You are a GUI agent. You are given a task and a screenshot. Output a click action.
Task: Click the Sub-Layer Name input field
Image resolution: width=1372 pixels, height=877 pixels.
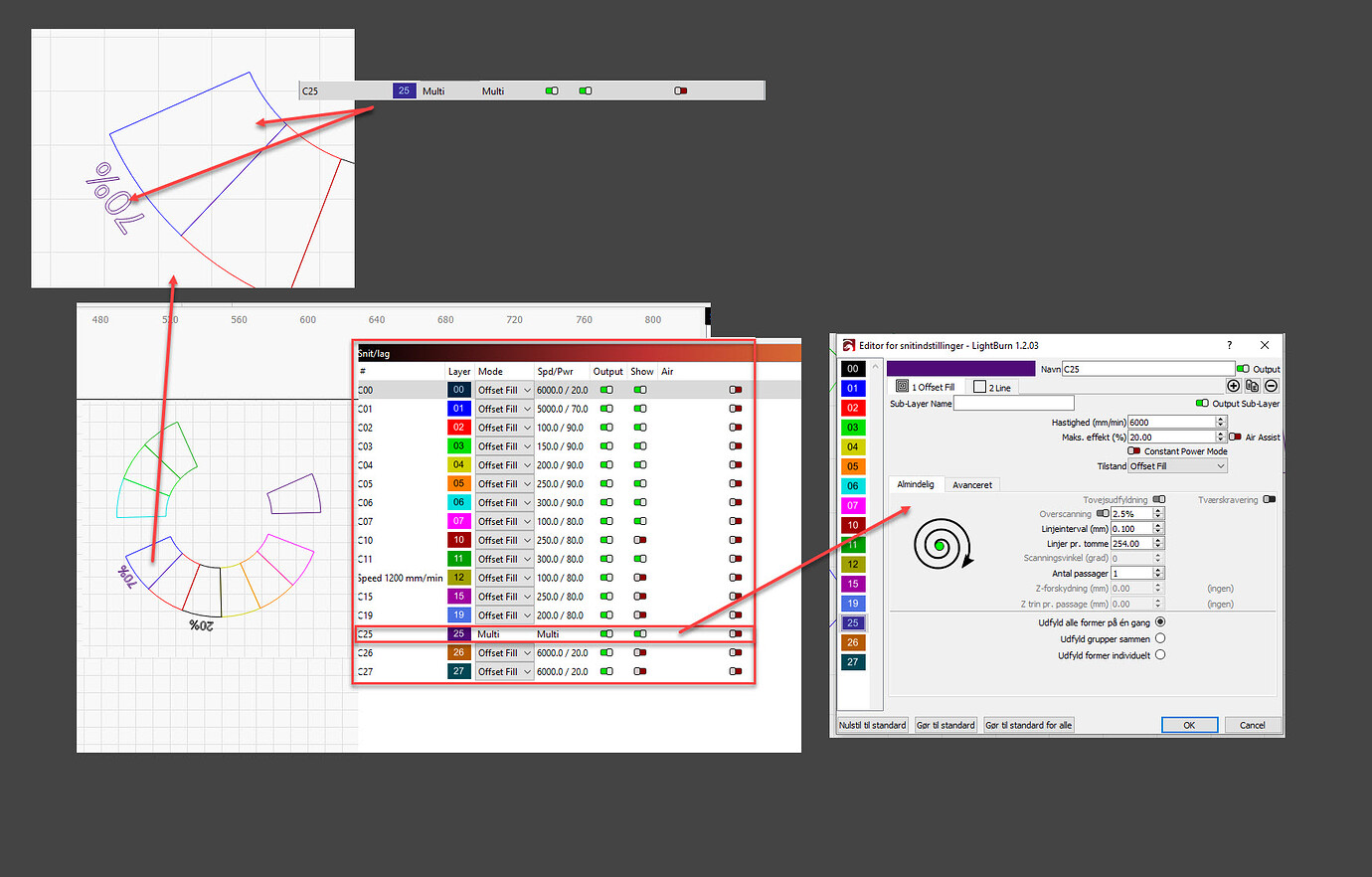click(x=1013, y=403)
